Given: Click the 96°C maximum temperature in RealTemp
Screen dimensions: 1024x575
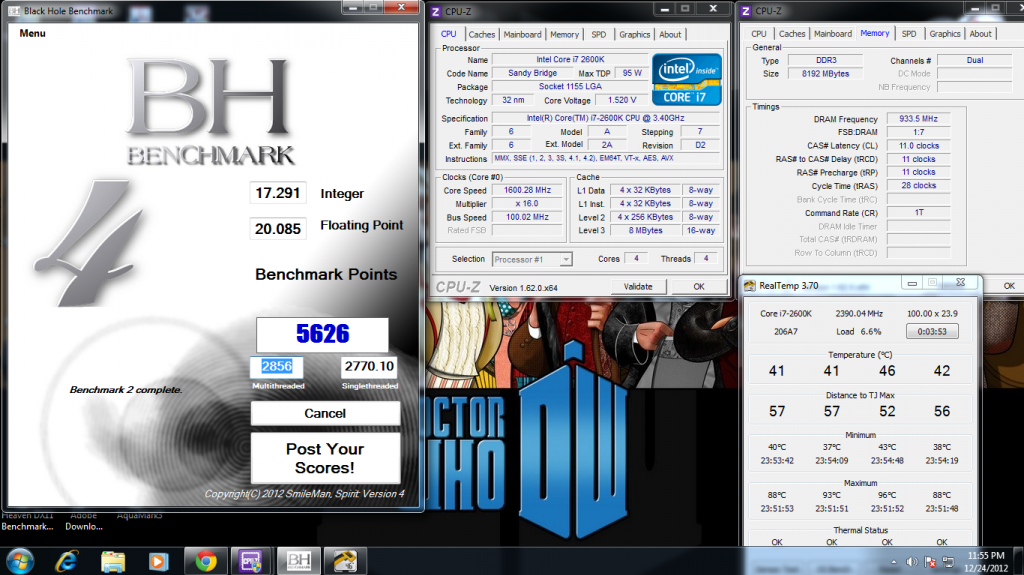Looking at the screenshot, I should [x=887, y=495].
